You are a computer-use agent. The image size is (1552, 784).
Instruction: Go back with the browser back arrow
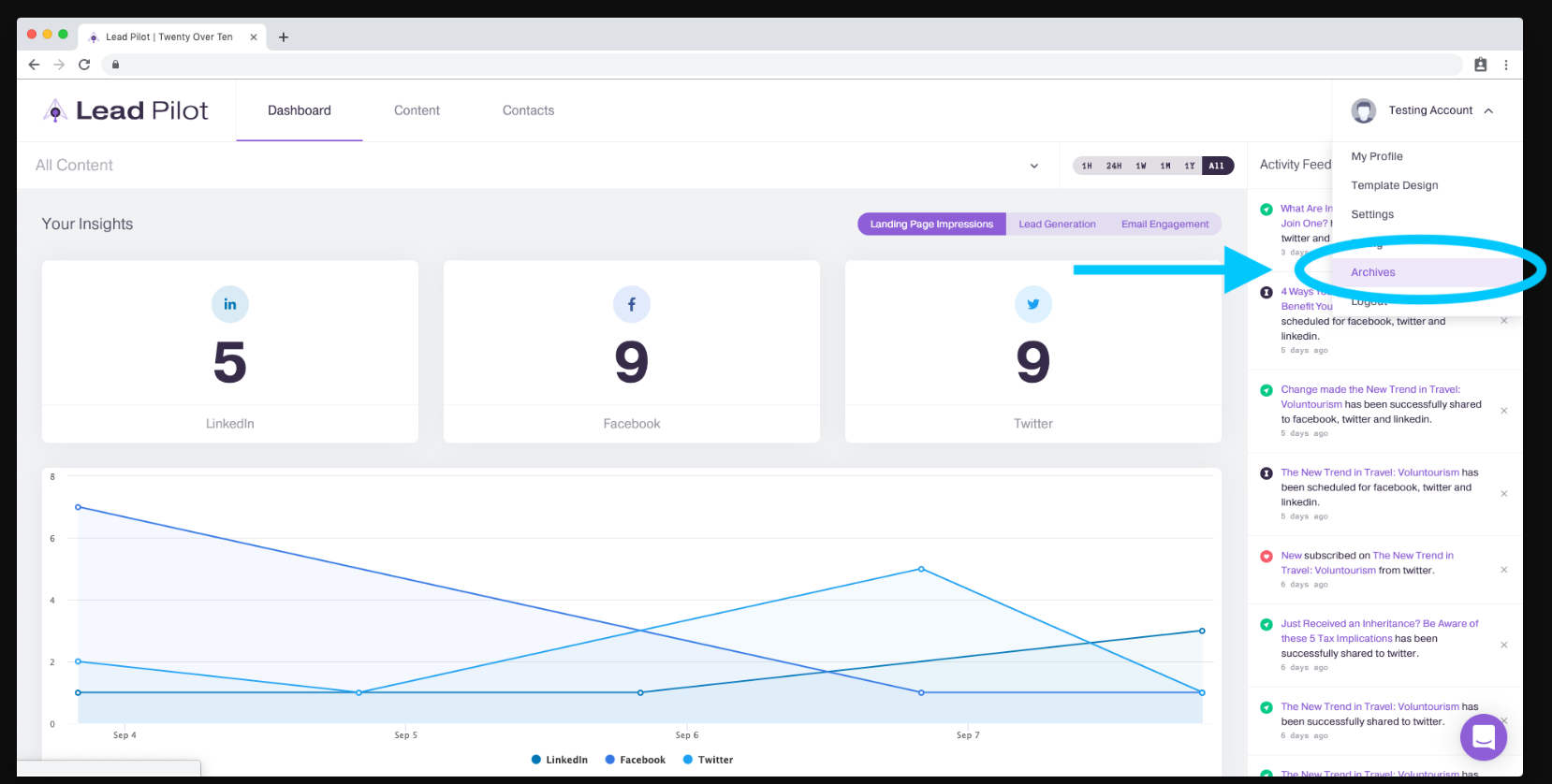(x=34, y=65)
